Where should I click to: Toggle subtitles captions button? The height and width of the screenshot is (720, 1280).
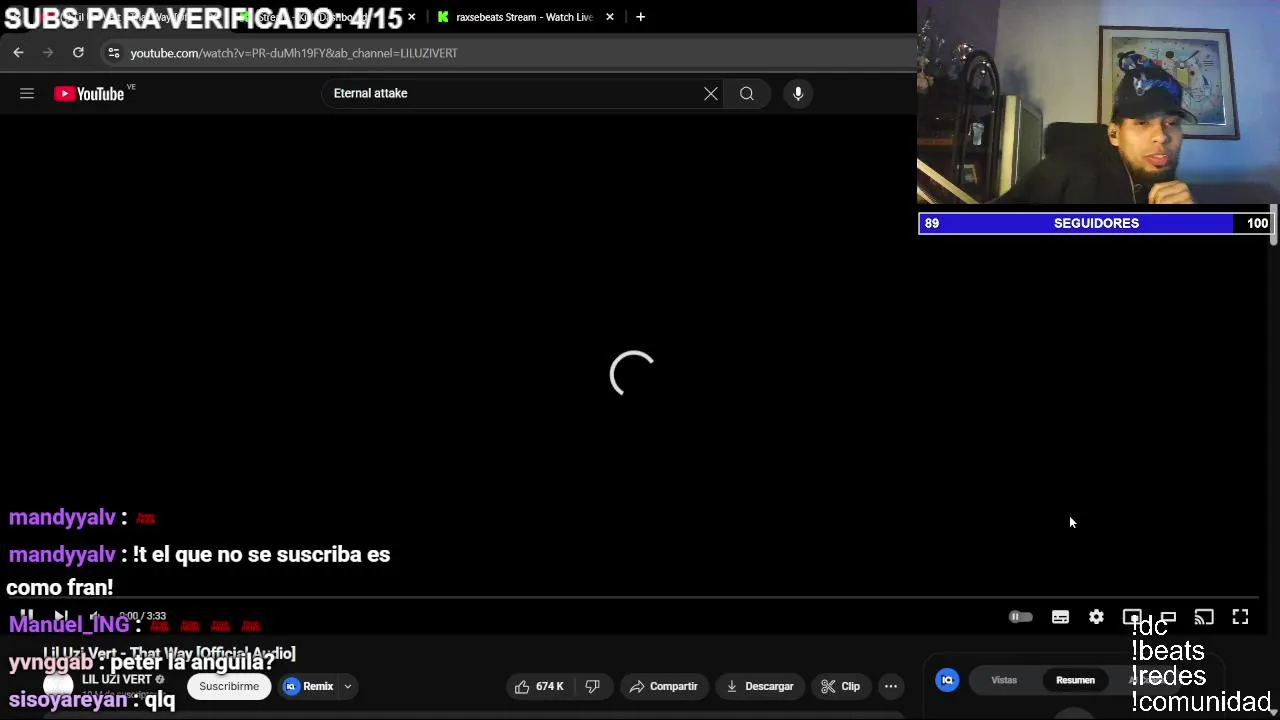pos(1060,617)
